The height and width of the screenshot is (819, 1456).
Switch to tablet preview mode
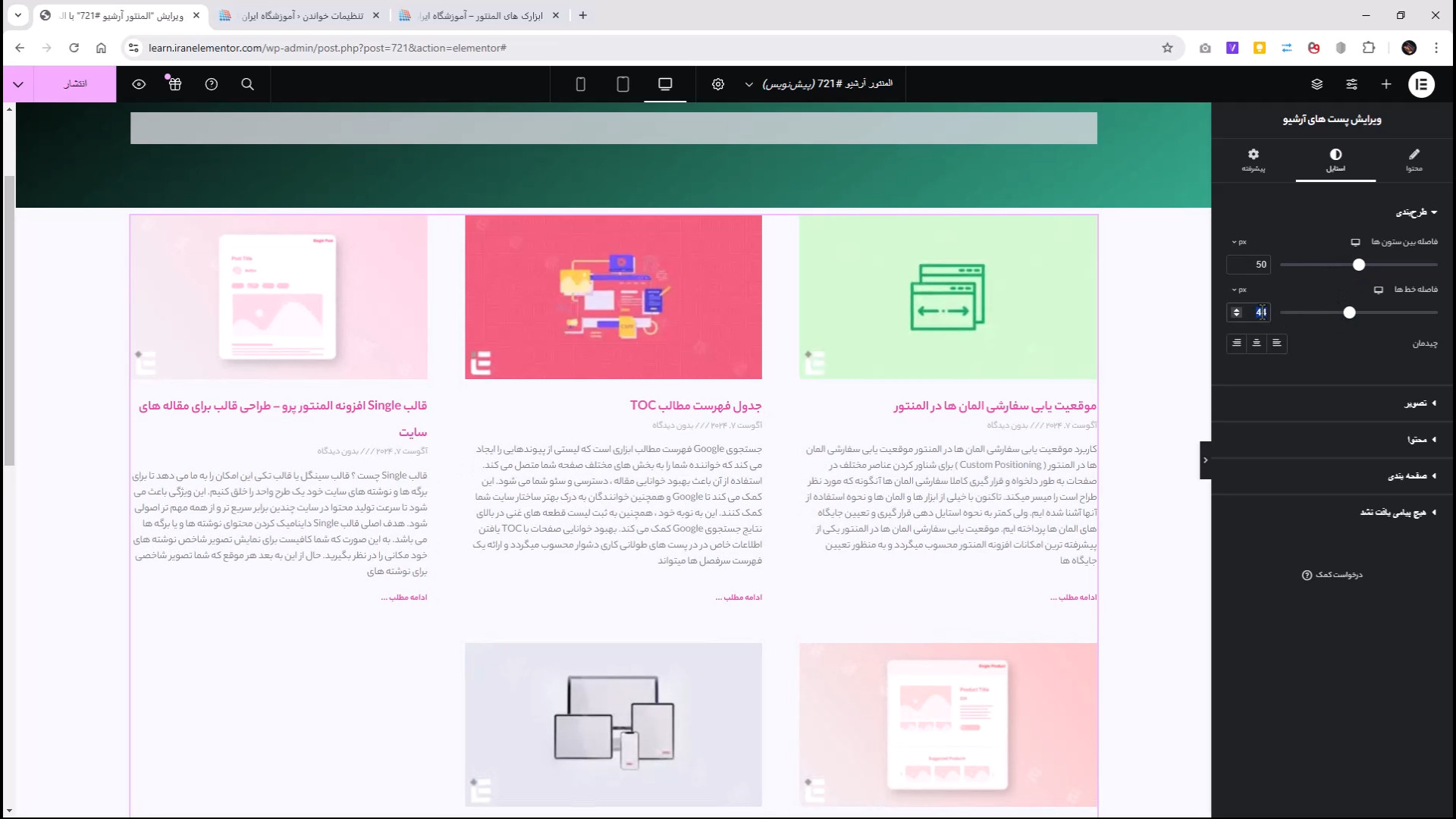[x=623, y=84]
